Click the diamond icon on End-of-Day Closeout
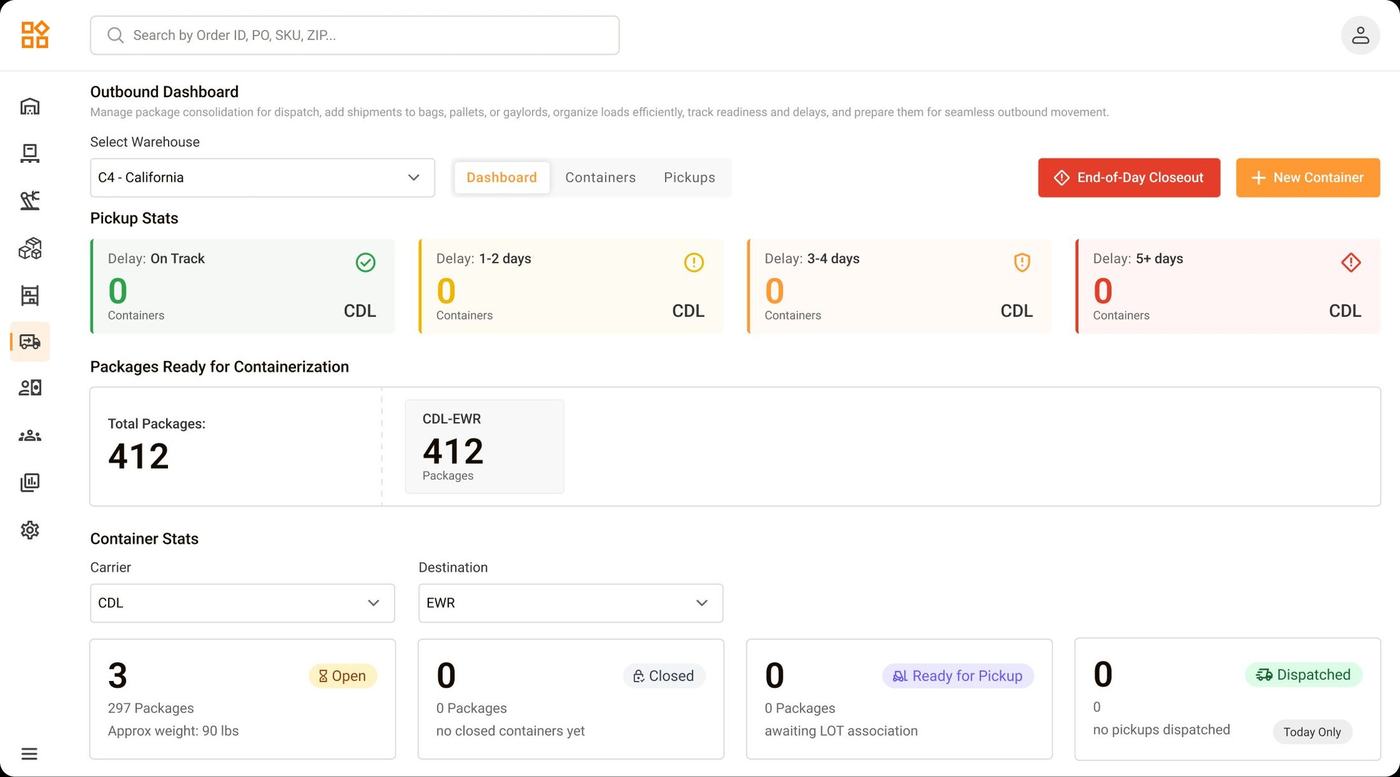Image resolution: width=1400 pixels, height=777 pixels. pos(1062,178)
